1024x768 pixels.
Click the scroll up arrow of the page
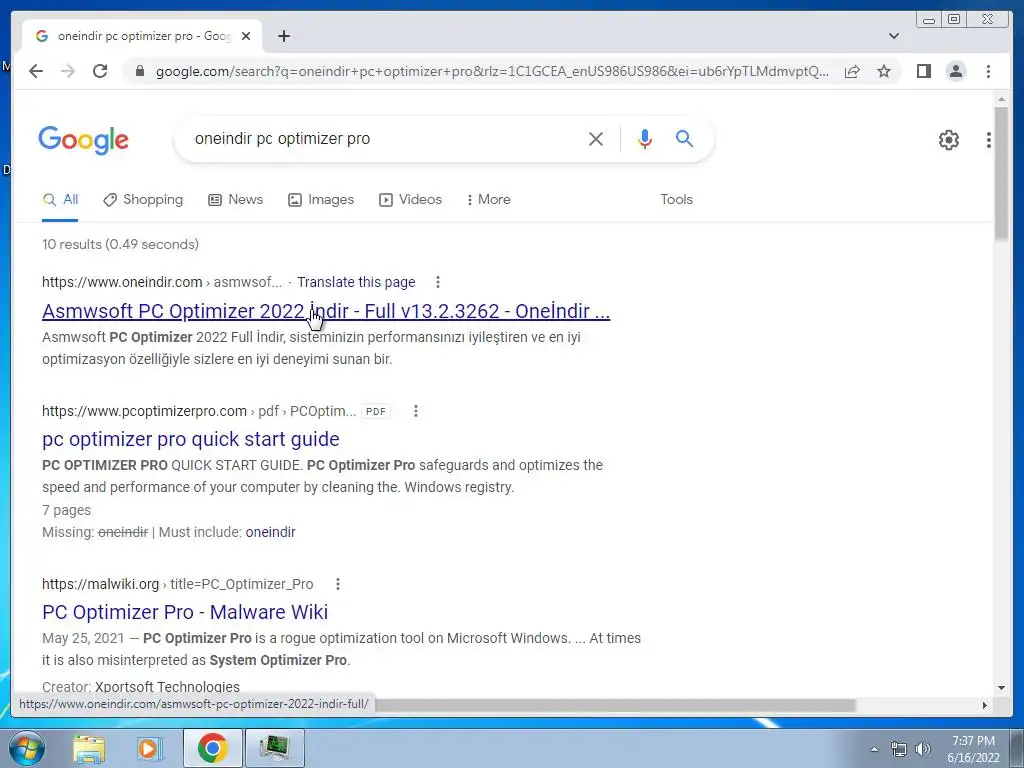click(x=1000, y=99)
